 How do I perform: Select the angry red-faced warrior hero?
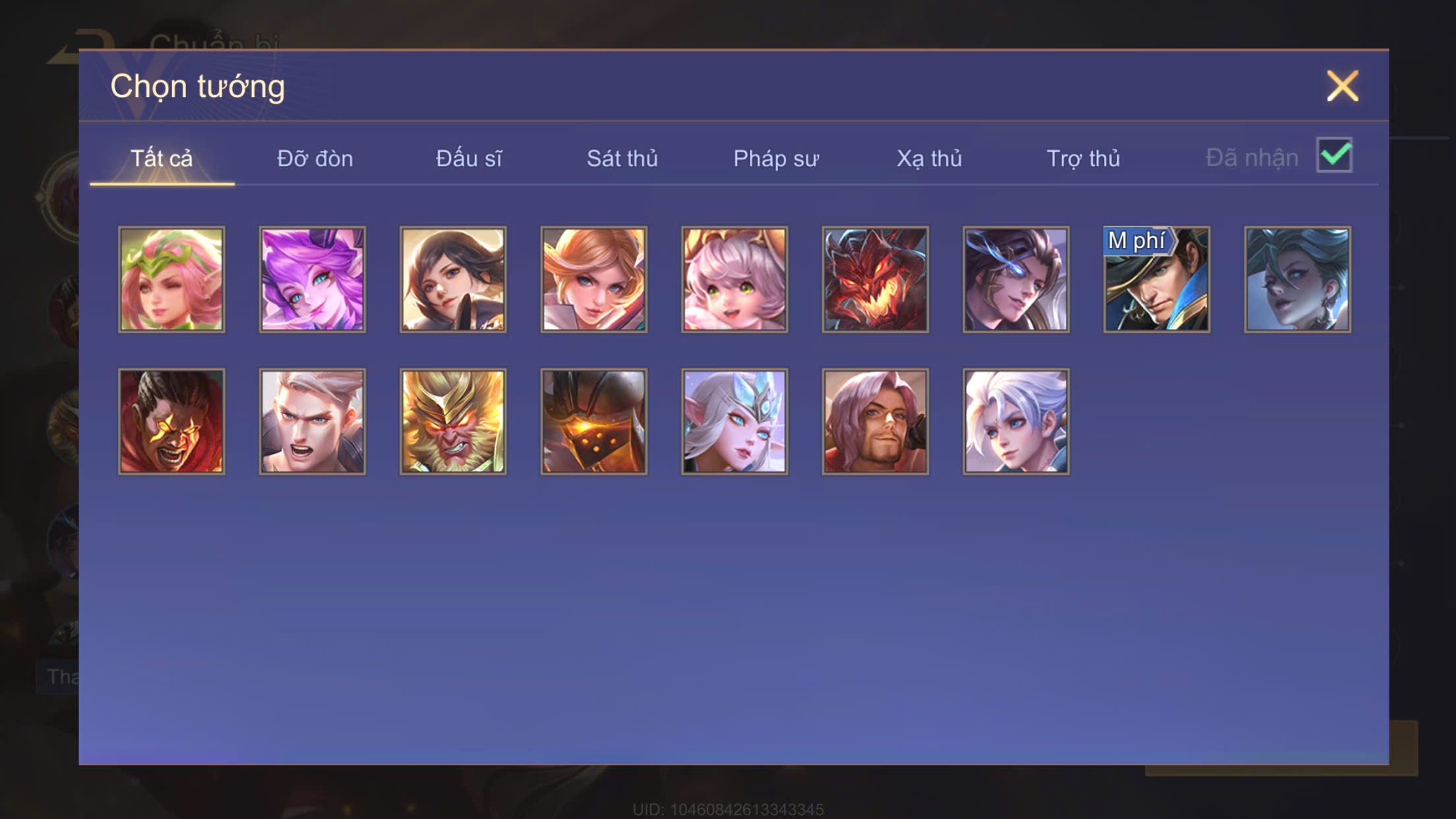point(171,421)
